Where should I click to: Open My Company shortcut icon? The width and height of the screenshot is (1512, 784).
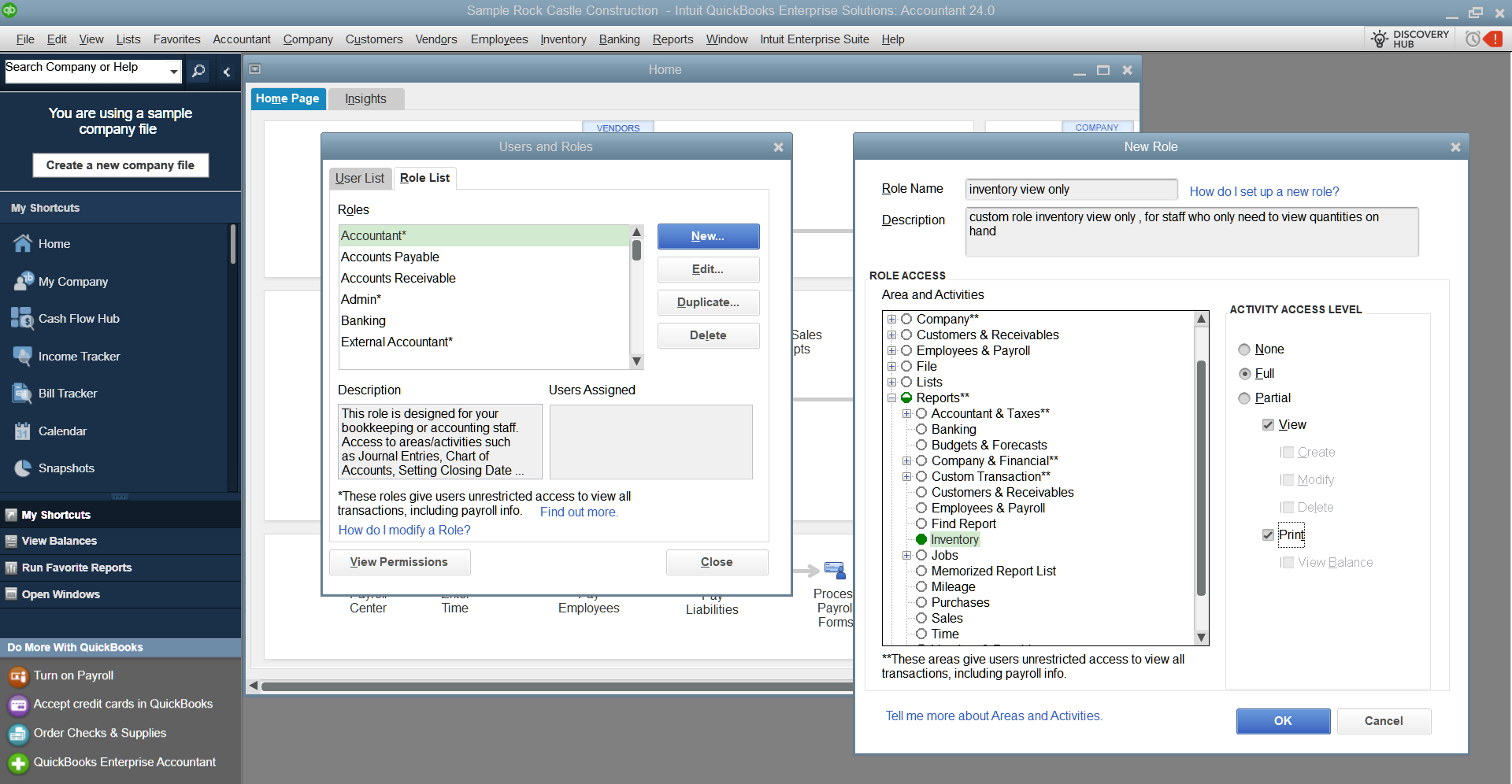[x=23, y=281]
